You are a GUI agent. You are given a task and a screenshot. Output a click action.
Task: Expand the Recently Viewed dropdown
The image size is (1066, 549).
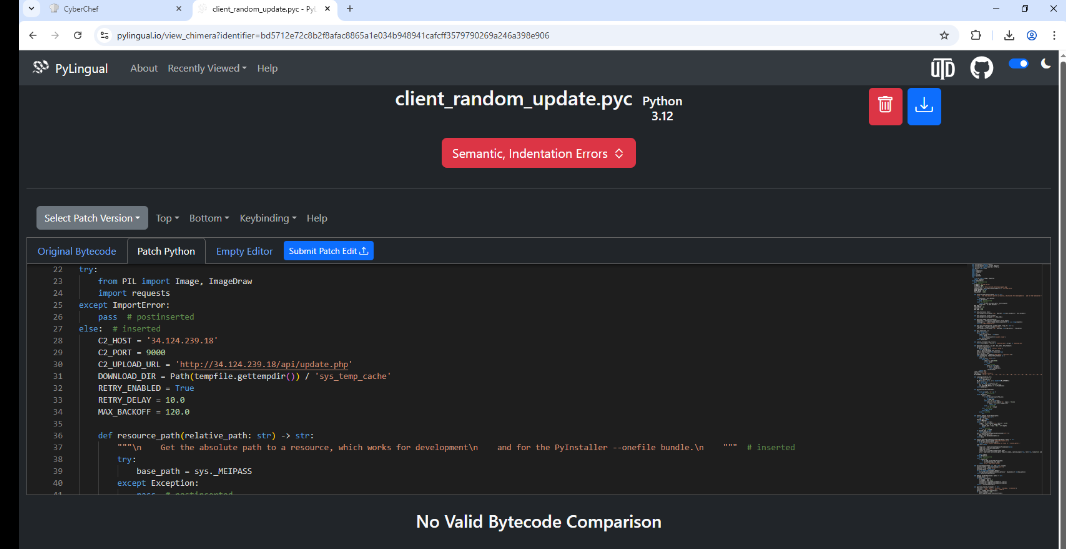click(207, 68)
